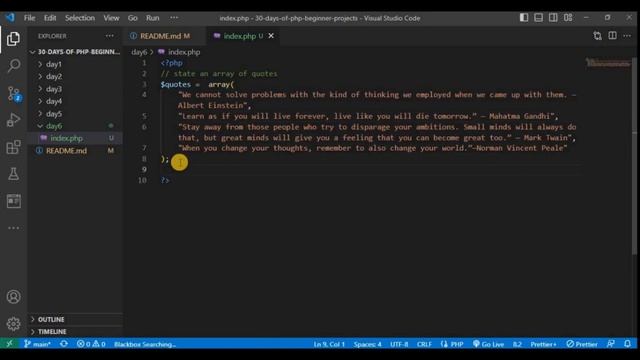
Task: Change end of line sequence CRLF
Action: pyautogui.click(x=424, y=344)
